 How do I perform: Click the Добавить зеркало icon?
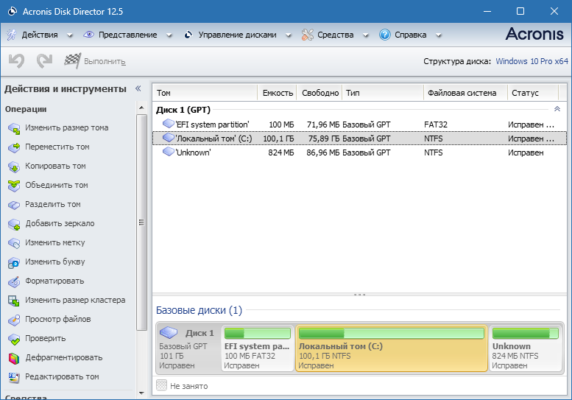tap(14, 224)
